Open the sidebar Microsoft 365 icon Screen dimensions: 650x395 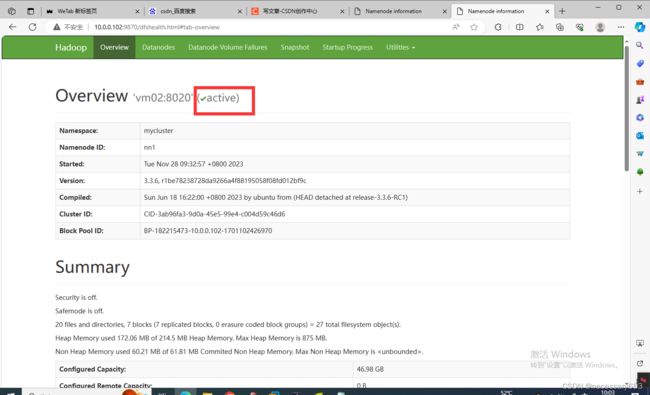pyautogui.click(x=640, y=118)
